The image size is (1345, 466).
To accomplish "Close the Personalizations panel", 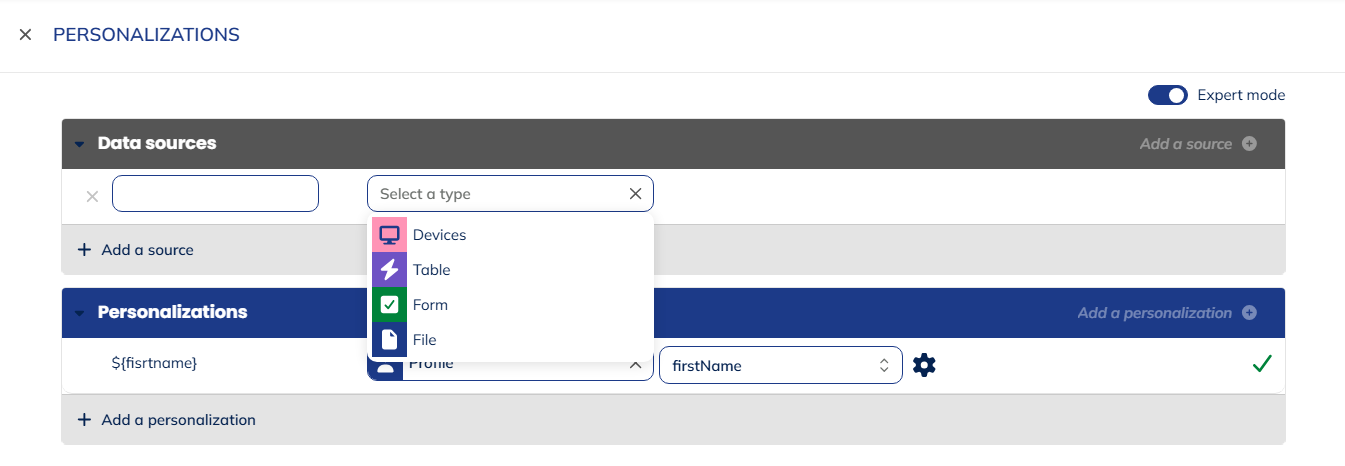I will [26, 35].
